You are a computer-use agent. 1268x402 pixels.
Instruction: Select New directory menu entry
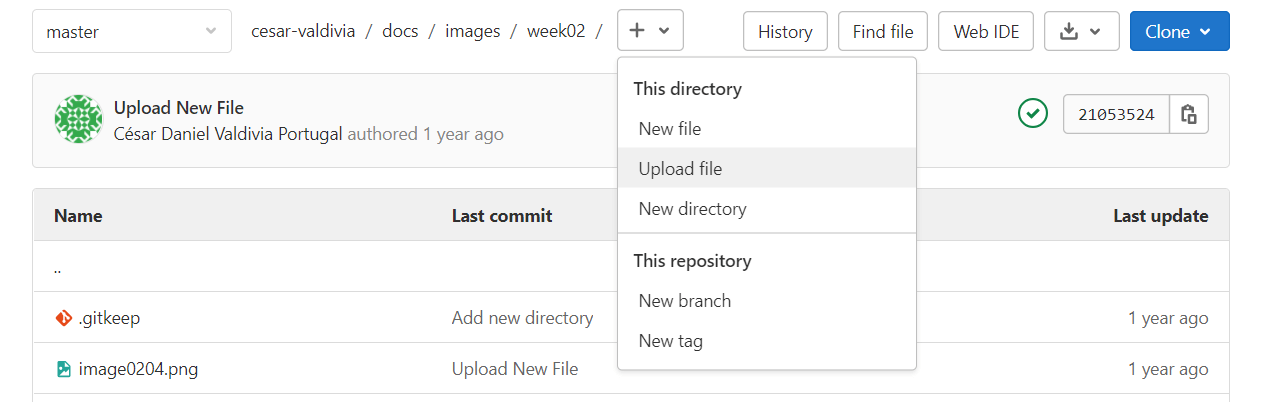pos(692,209)
